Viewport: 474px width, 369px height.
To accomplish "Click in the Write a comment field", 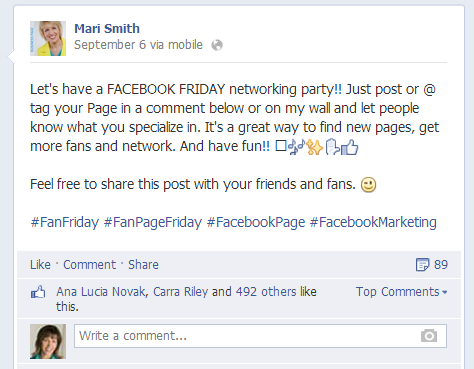I will point(260,336).
